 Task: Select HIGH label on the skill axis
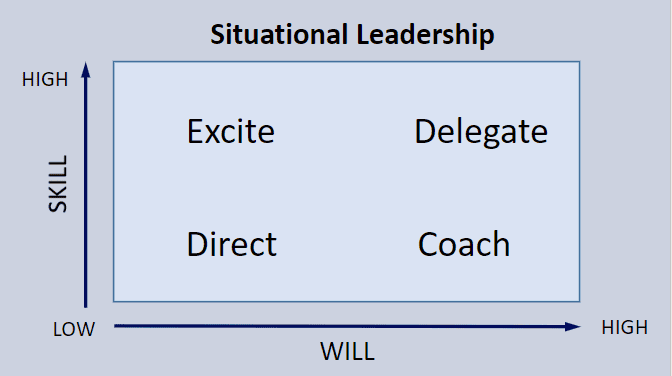coord(45,80)
